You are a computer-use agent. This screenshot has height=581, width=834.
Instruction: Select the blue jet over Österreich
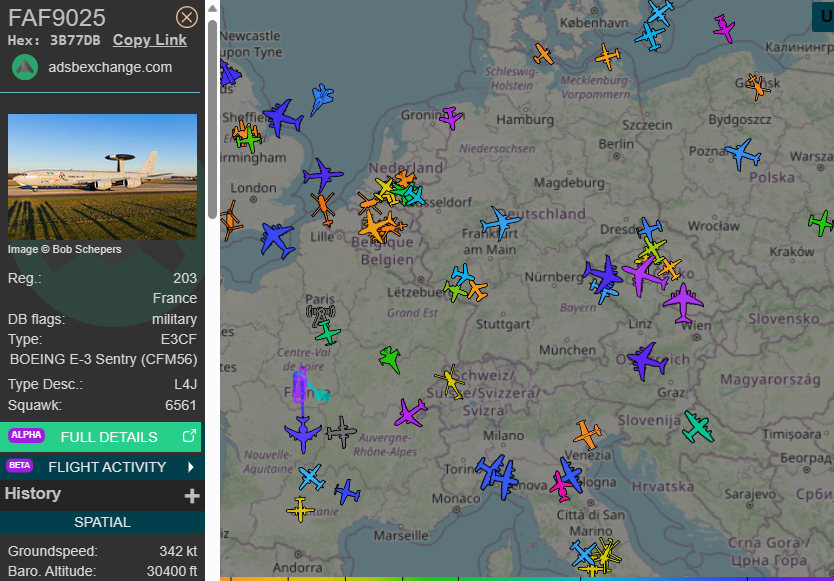(646, 361)
